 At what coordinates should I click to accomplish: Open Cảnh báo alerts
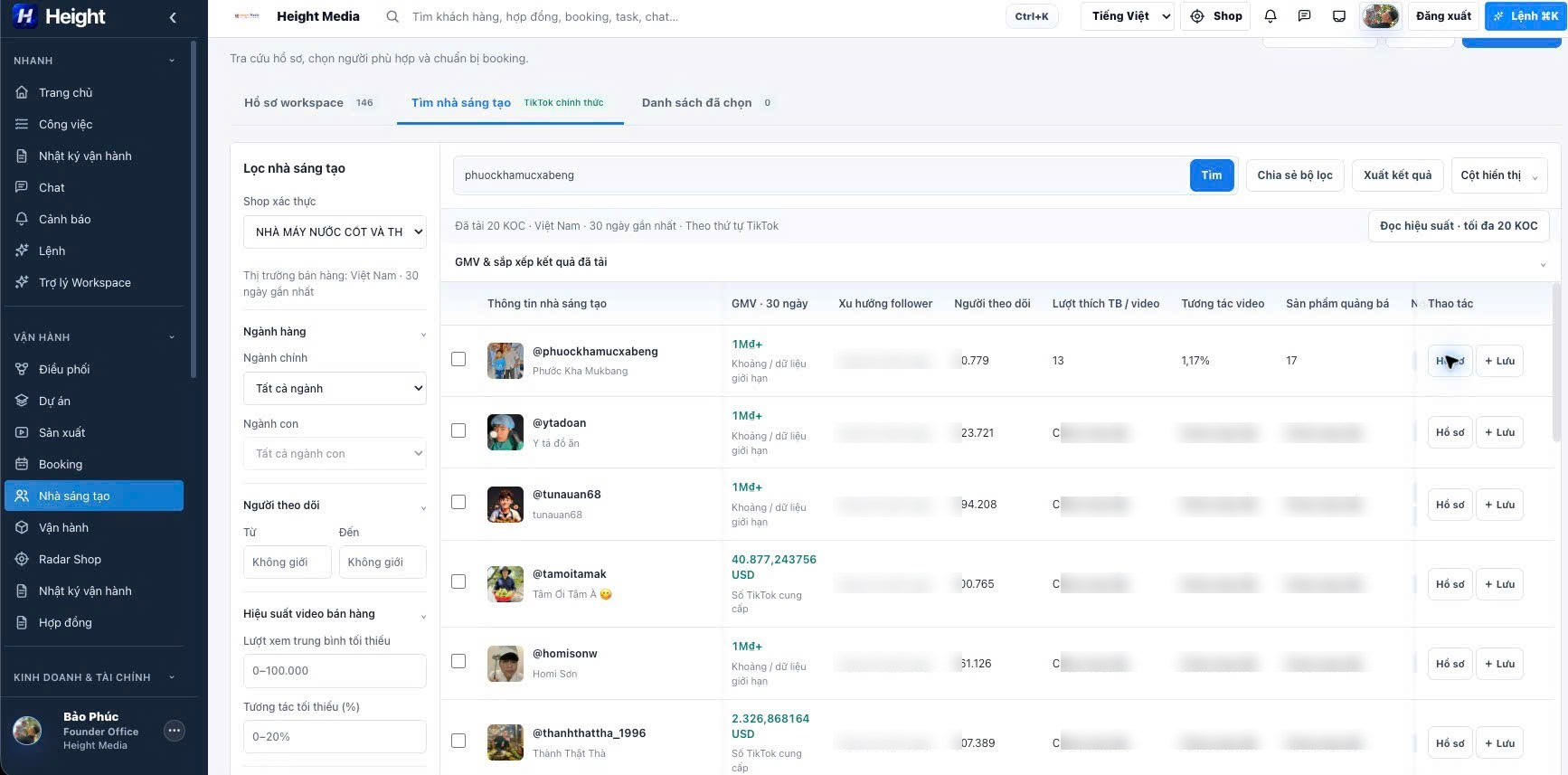tap(94, 219)
